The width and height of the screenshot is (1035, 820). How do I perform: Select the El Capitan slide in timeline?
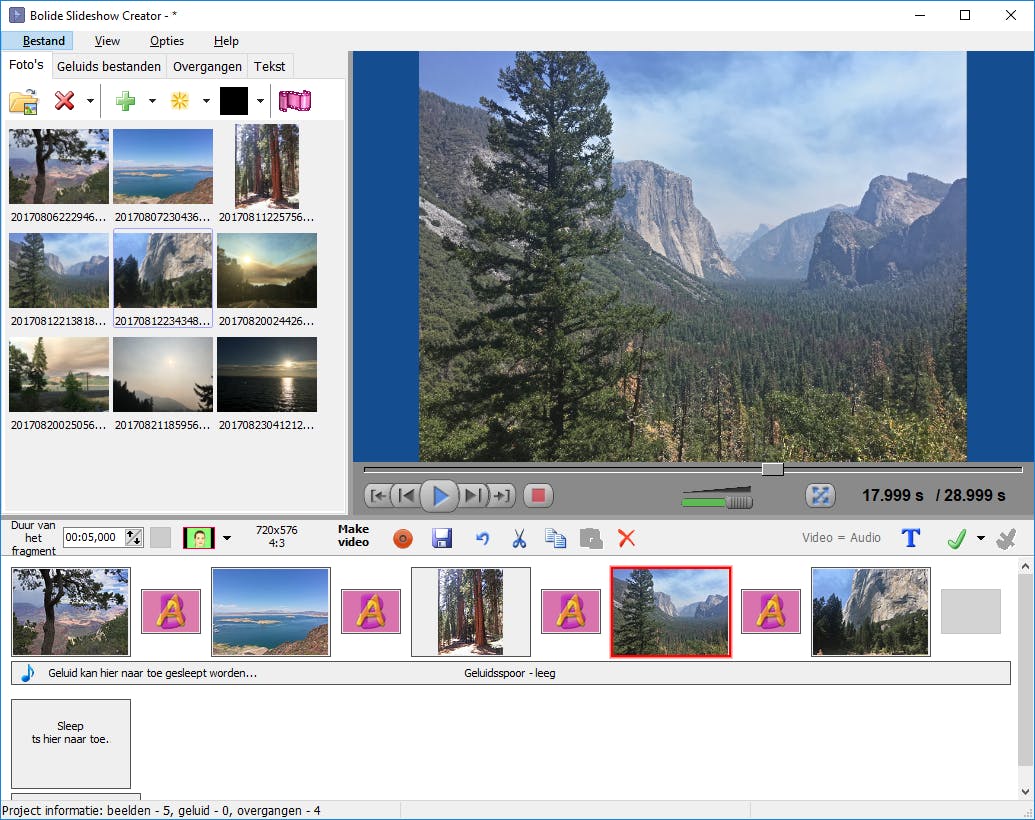(871, 612)
